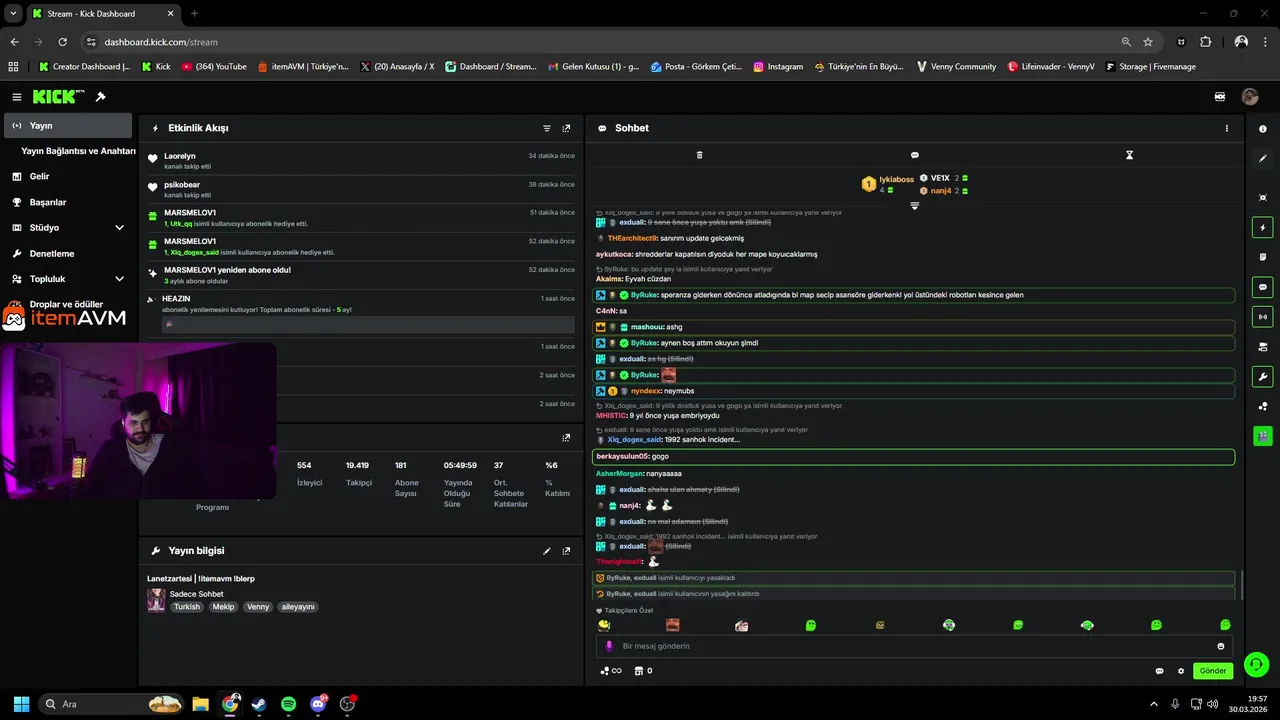Open the green headset support button
The height and width of the screenshot is (720, 1280).
1257,664
